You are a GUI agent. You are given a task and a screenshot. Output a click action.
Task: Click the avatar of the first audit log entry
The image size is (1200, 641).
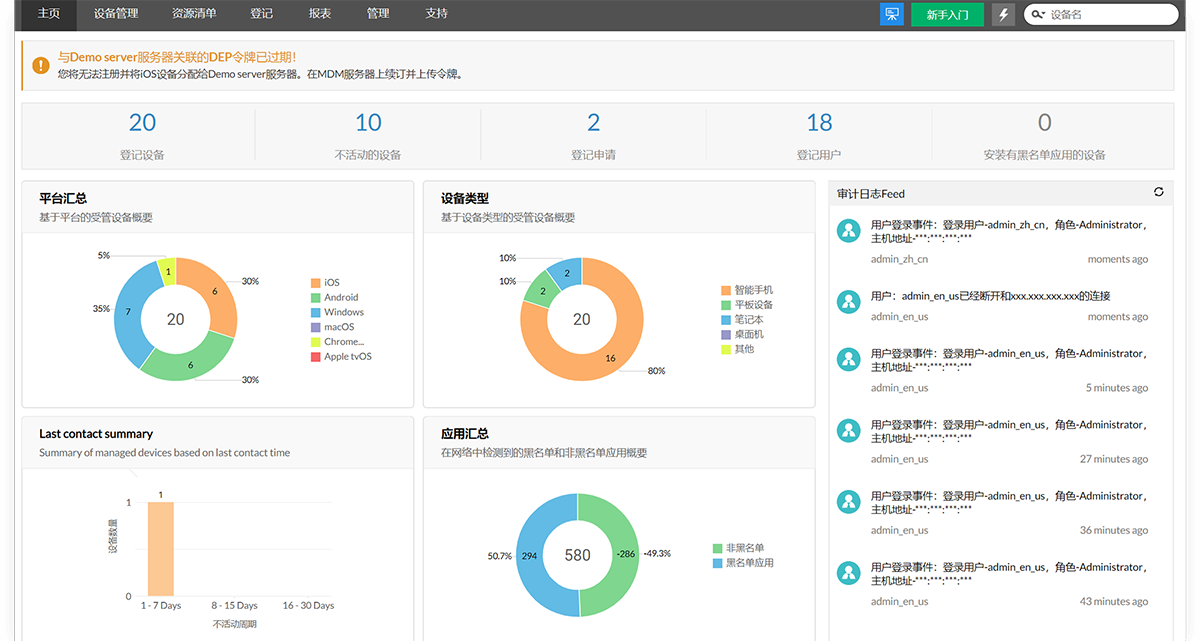tap(849, 231)
